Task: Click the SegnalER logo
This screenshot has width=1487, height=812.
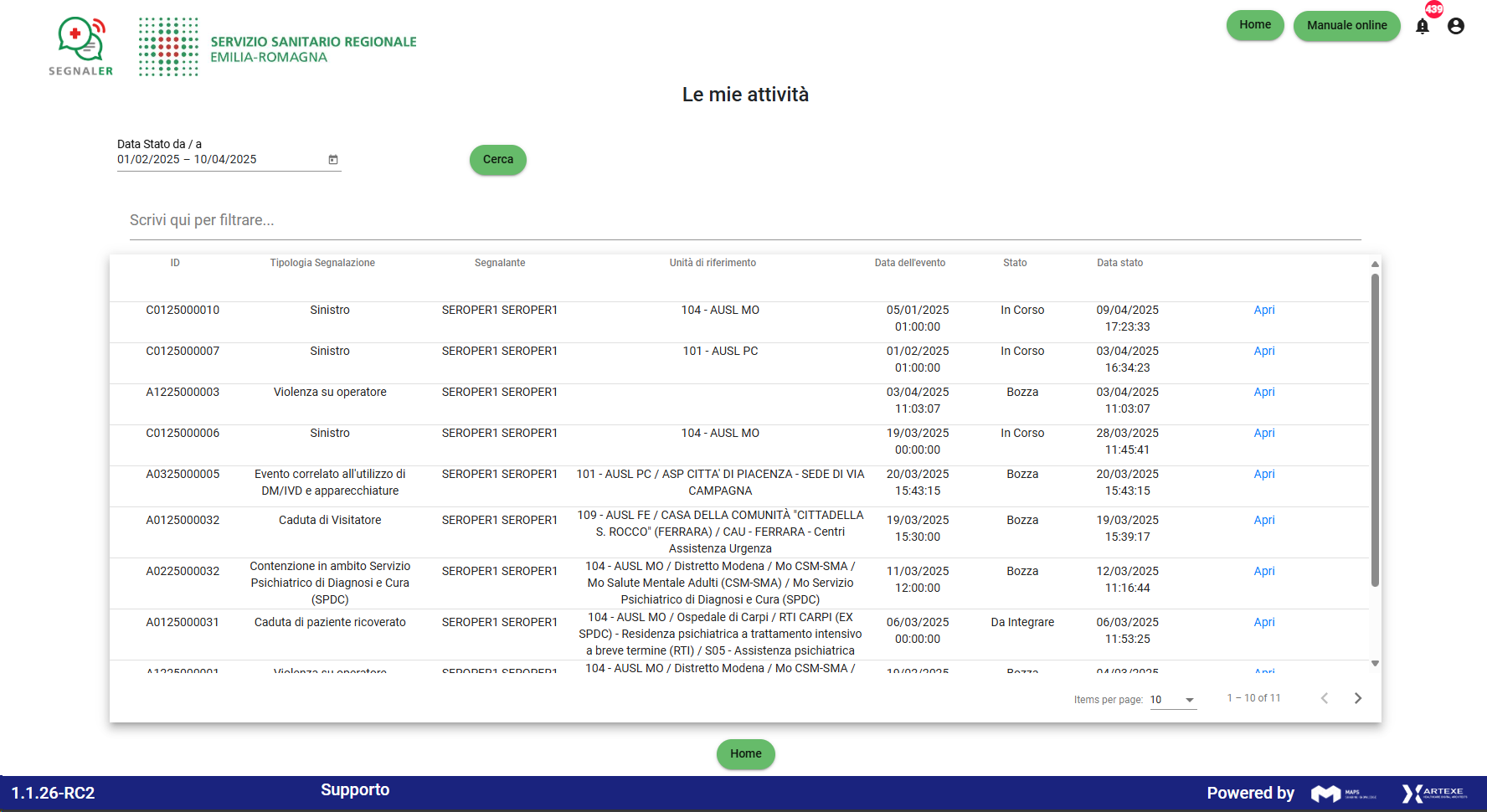Action: click(x=80, y=47)
